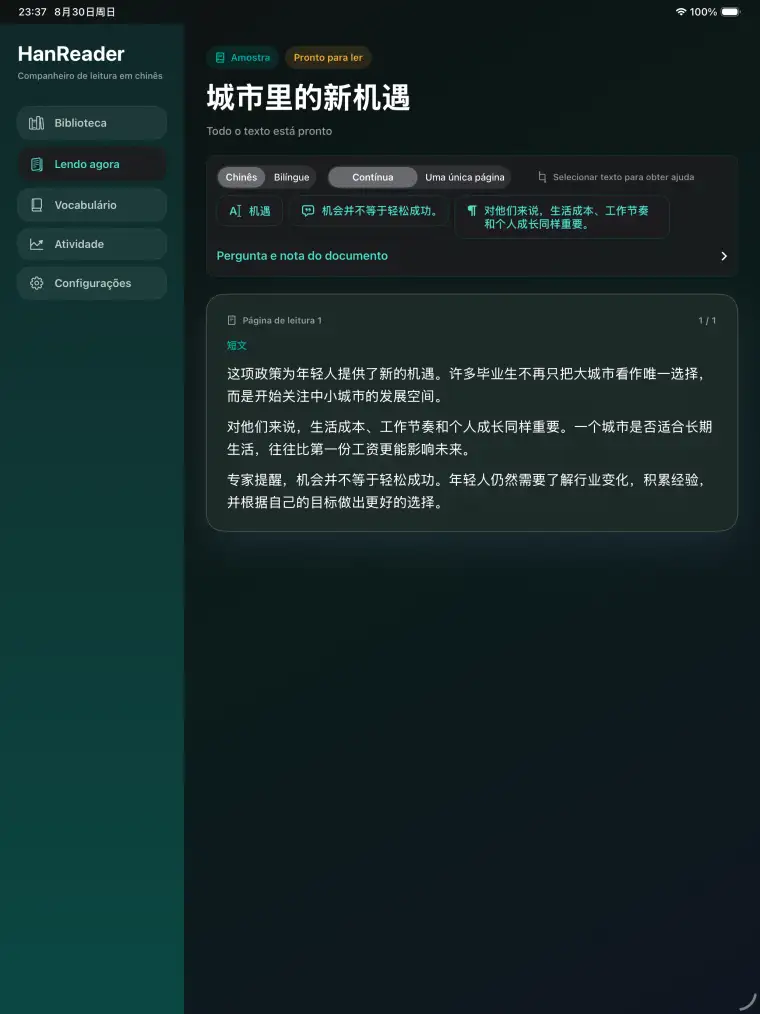This screenshot has height=1014, width=760.
Task: Switch to Bilíngue reading mode
Action: click(291, 177)
